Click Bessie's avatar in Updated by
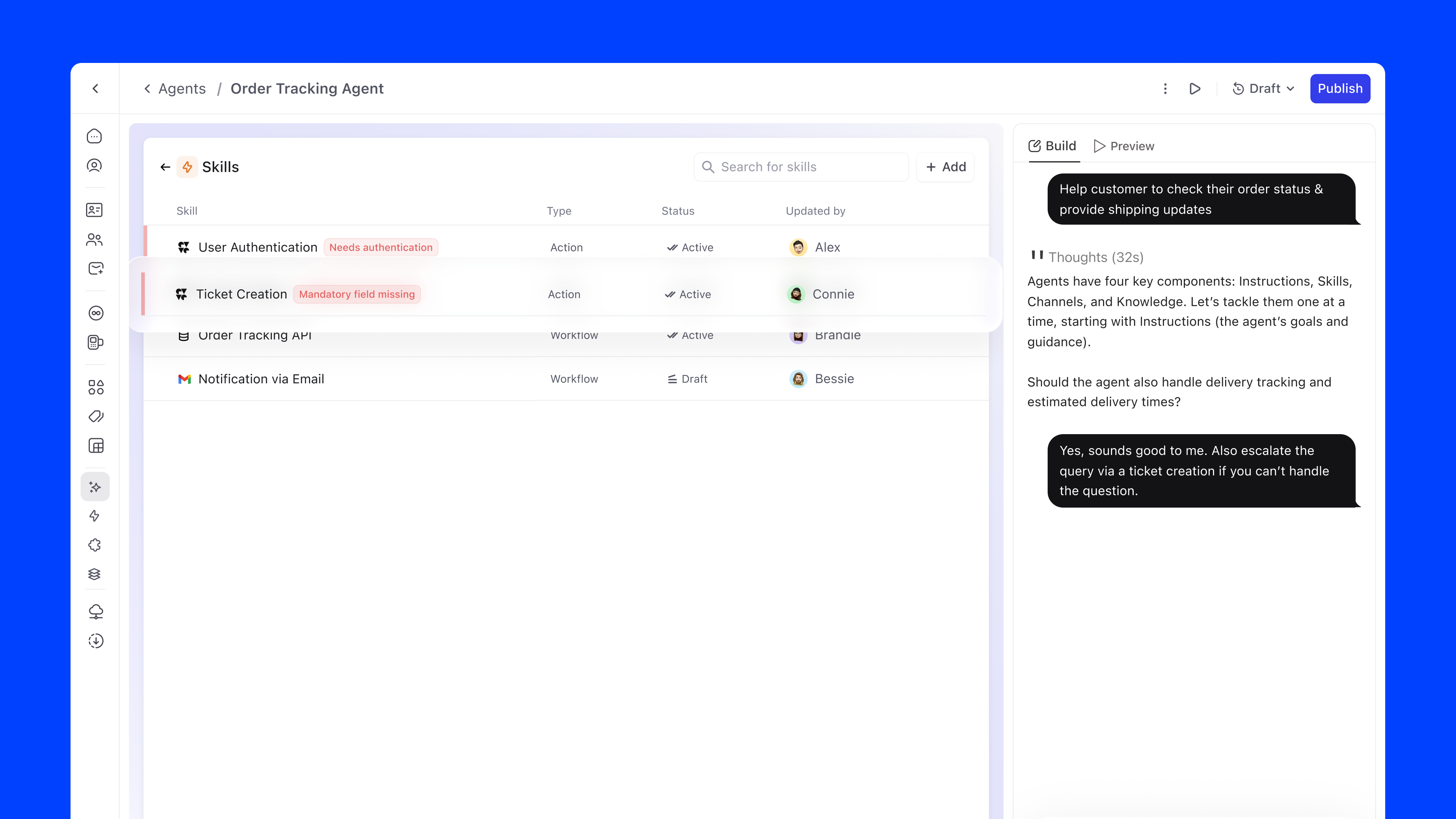 click(798, 379)
